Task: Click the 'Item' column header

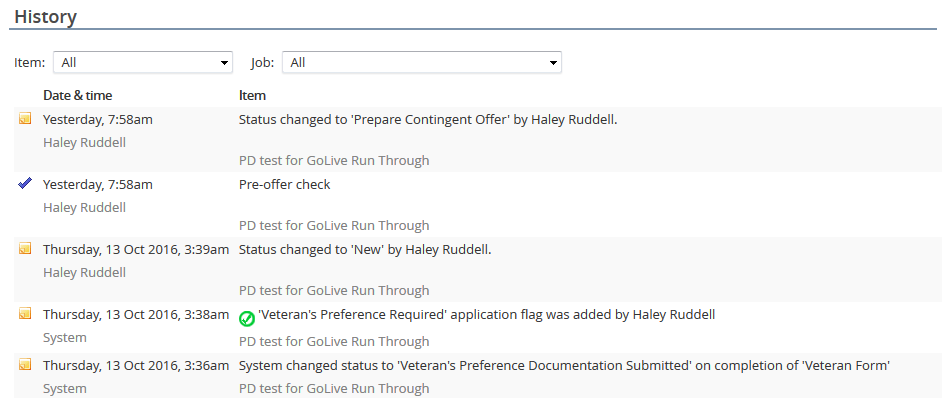Action: [252, 96]
